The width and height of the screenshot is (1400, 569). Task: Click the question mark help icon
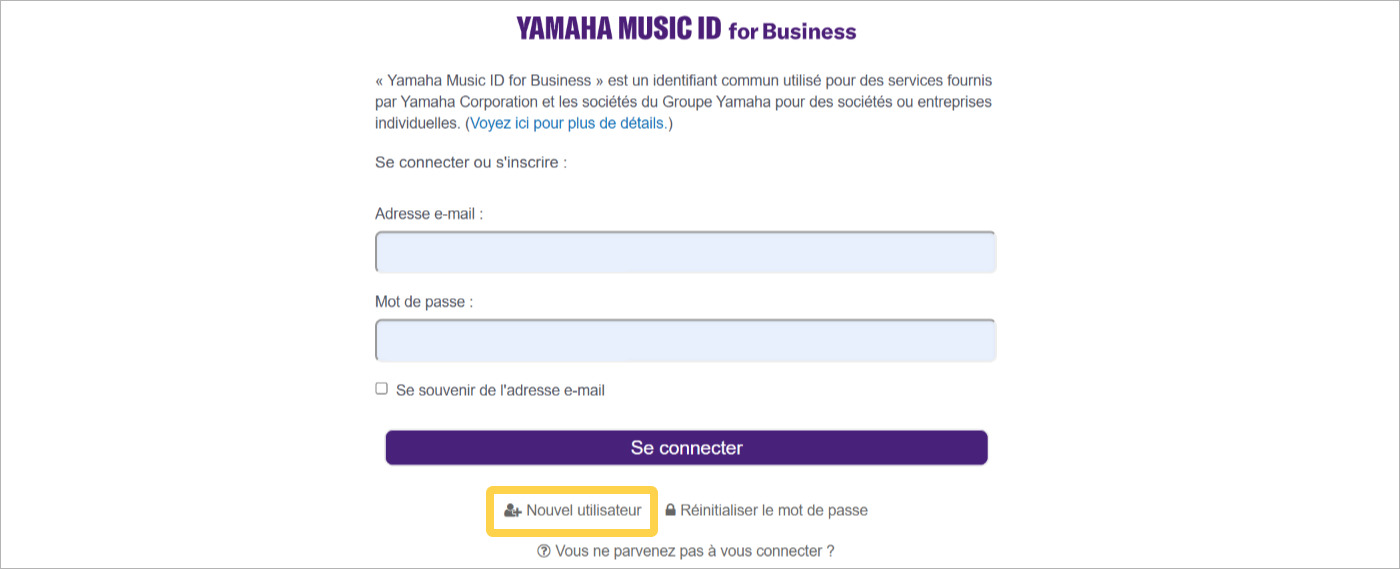pyautogui.click(x=544, y=551)
